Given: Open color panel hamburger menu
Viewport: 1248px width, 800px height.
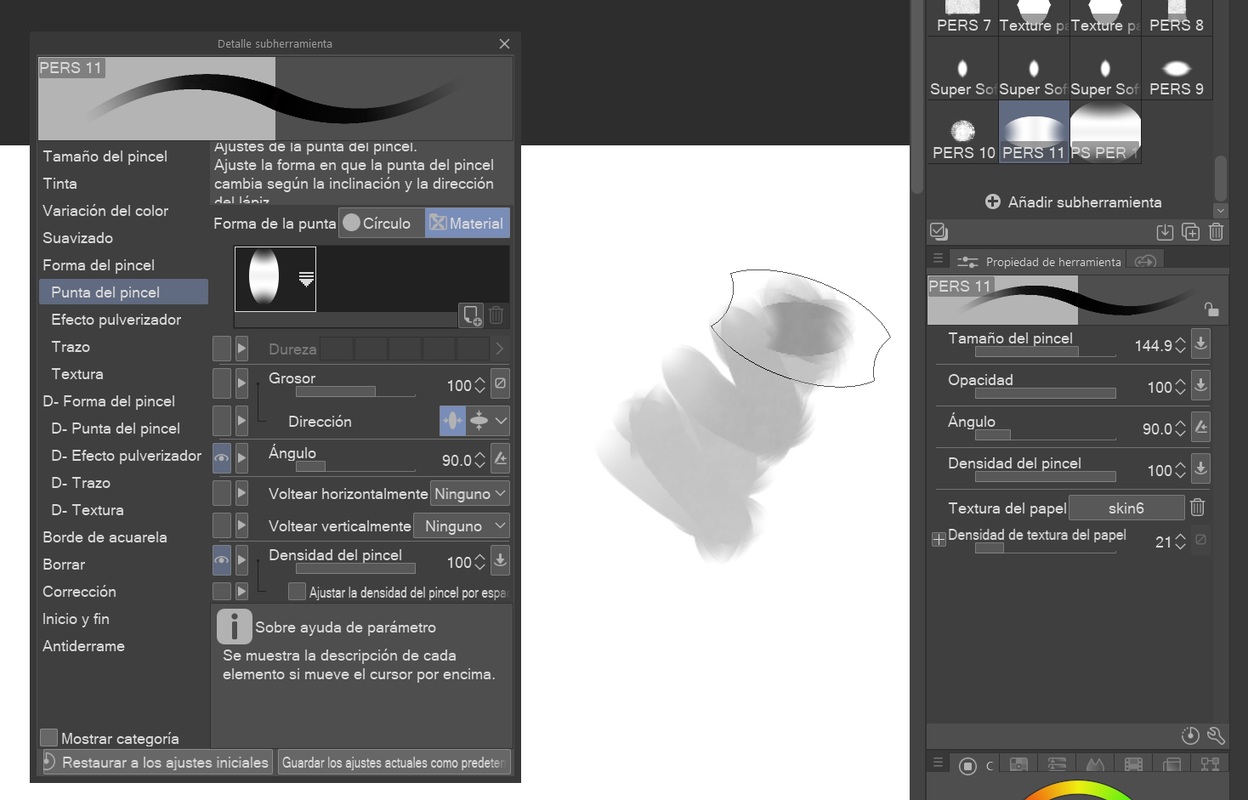Looking at the screenshot, I should (938, 763).
